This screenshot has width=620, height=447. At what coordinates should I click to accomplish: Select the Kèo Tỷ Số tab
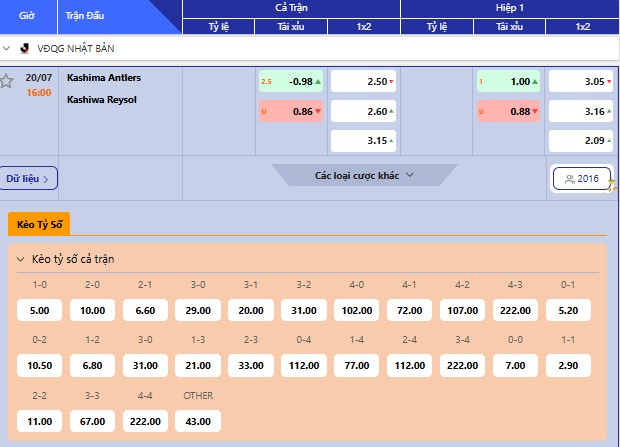point(39,224)
